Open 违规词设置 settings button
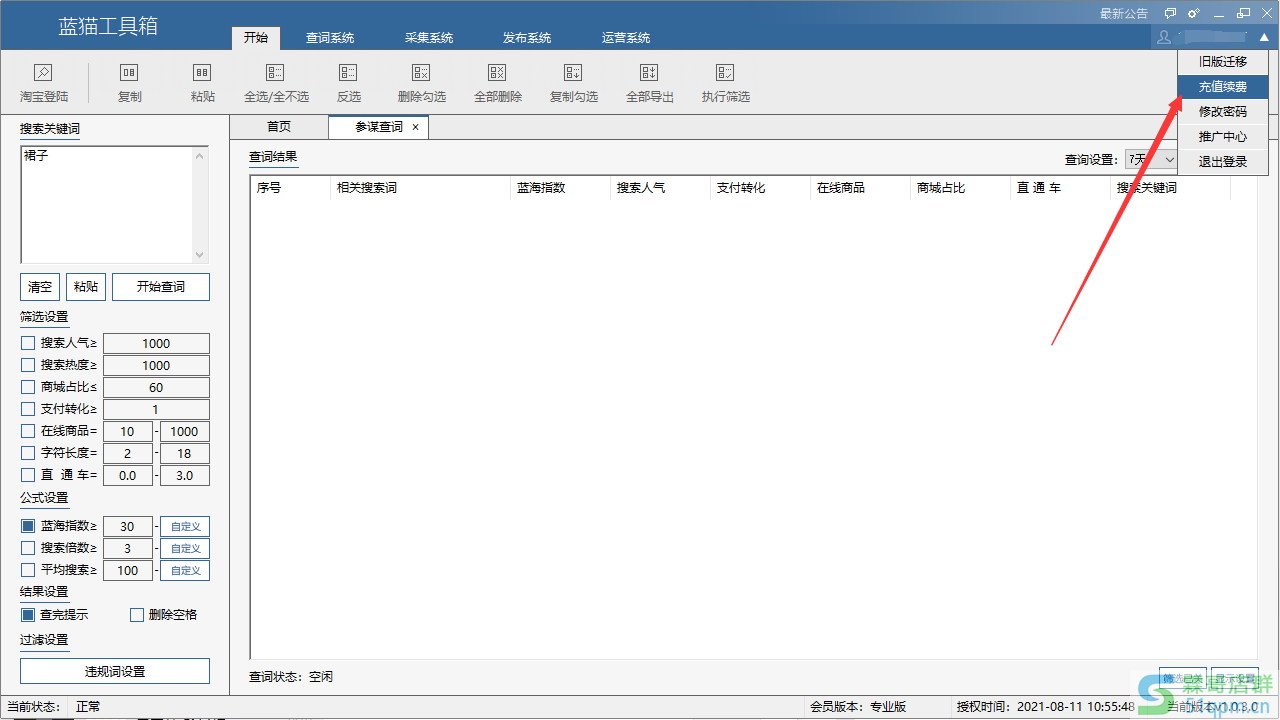Image resolution: width=1280 pixels, height=720 pixels. (x=115, y=671)
